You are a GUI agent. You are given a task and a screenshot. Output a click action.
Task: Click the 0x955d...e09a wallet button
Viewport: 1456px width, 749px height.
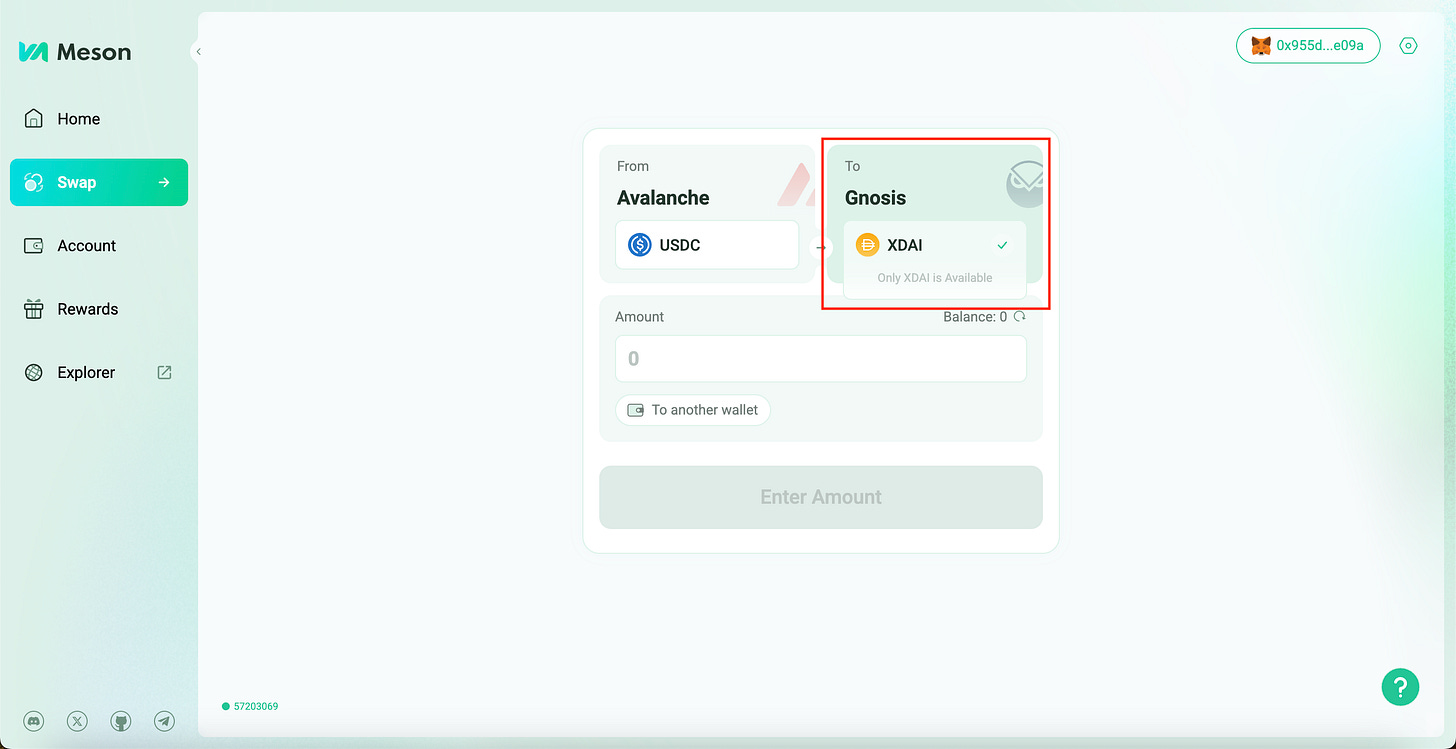coord(1308,45)
